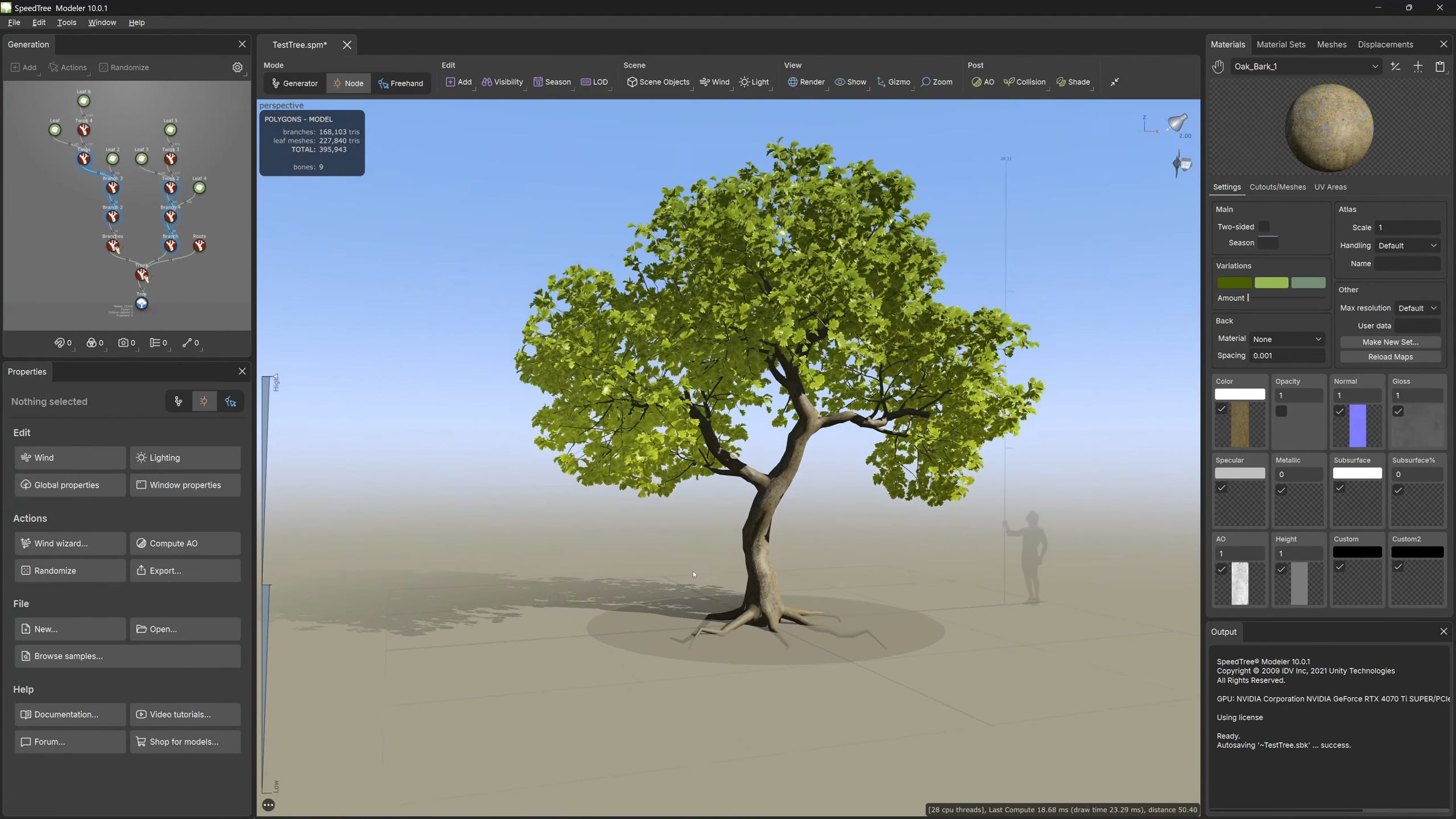Select Freehand mode
Image resolution: width=1456 pixels, height=819 pixels.
point(400,83)
